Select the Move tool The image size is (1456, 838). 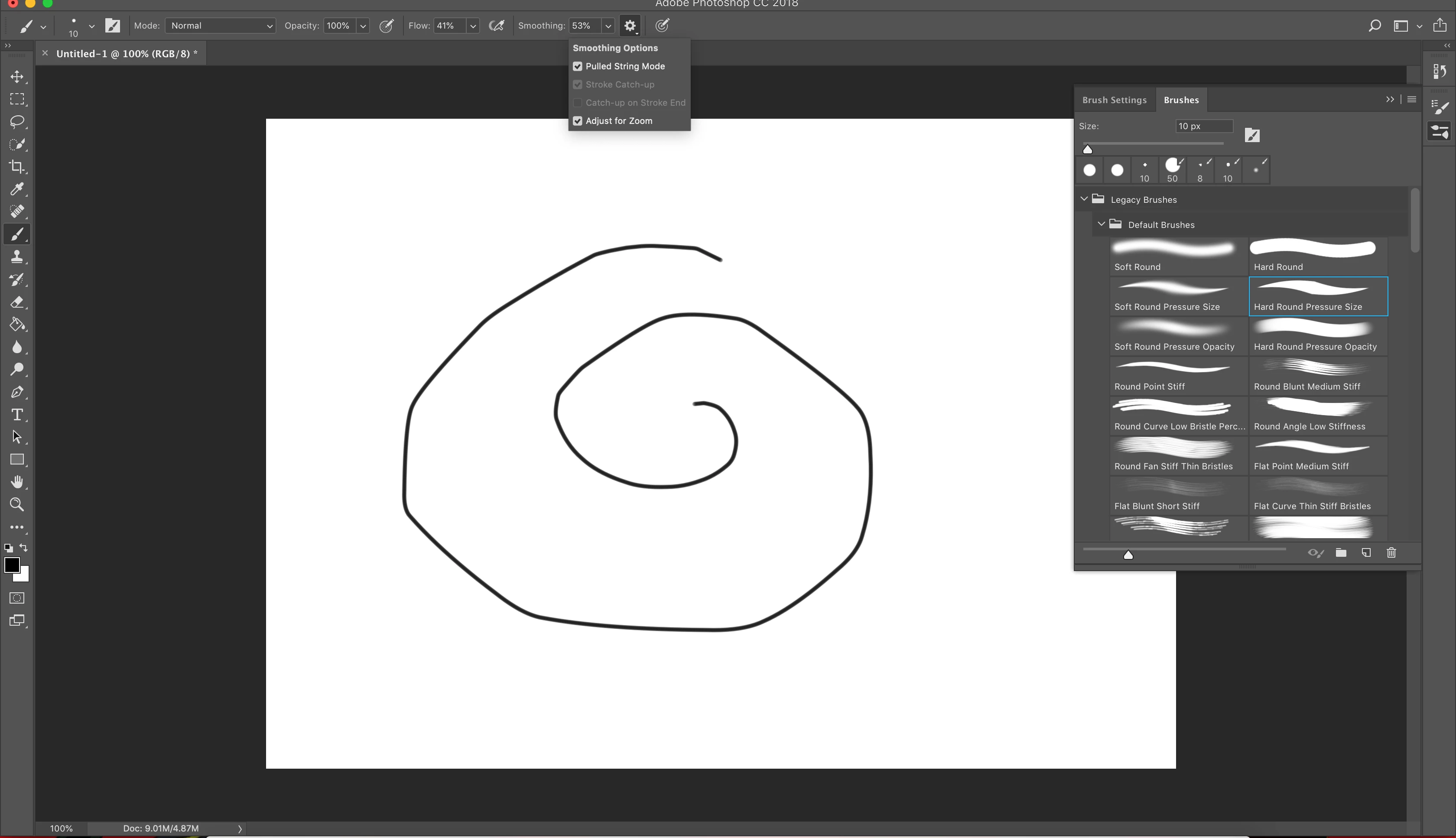point(17,77)
